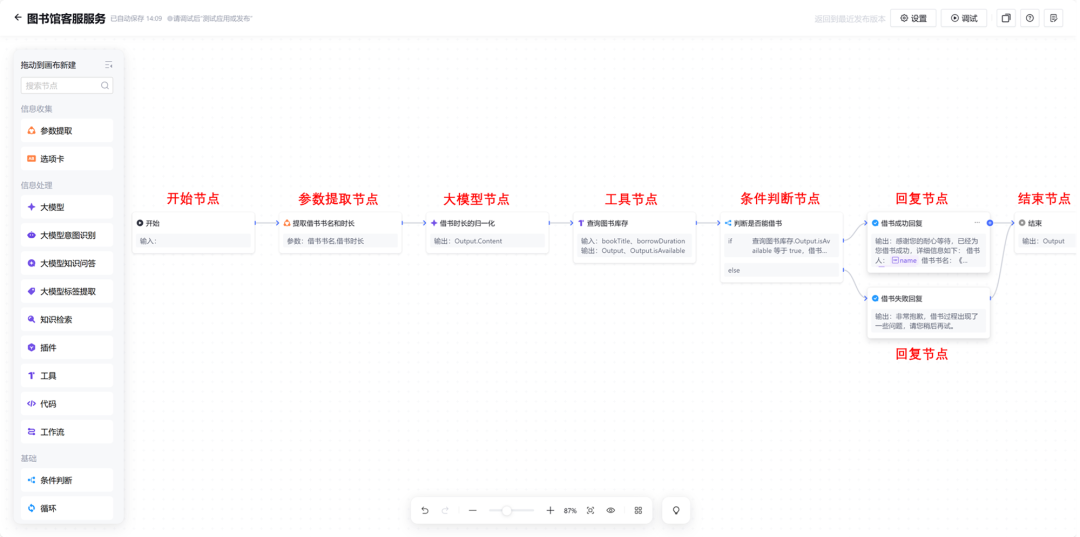Select the 参数提取 node in the sidebar

pos(67,131)
